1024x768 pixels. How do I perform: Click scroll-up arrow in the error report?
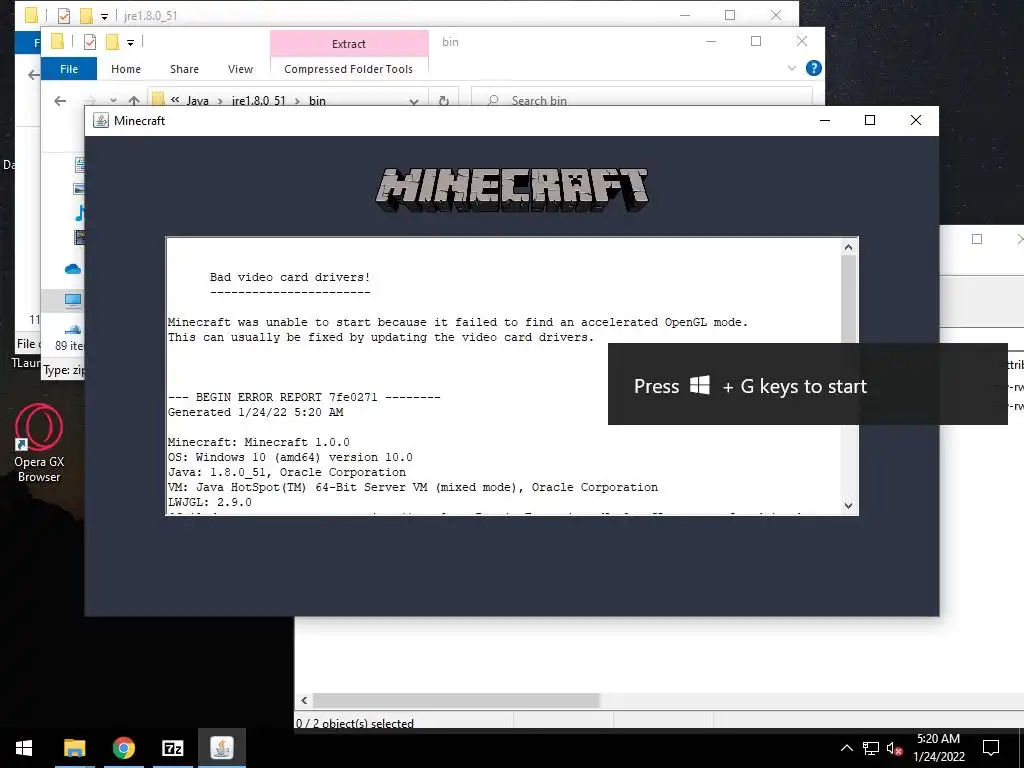(x=848, y=247)
